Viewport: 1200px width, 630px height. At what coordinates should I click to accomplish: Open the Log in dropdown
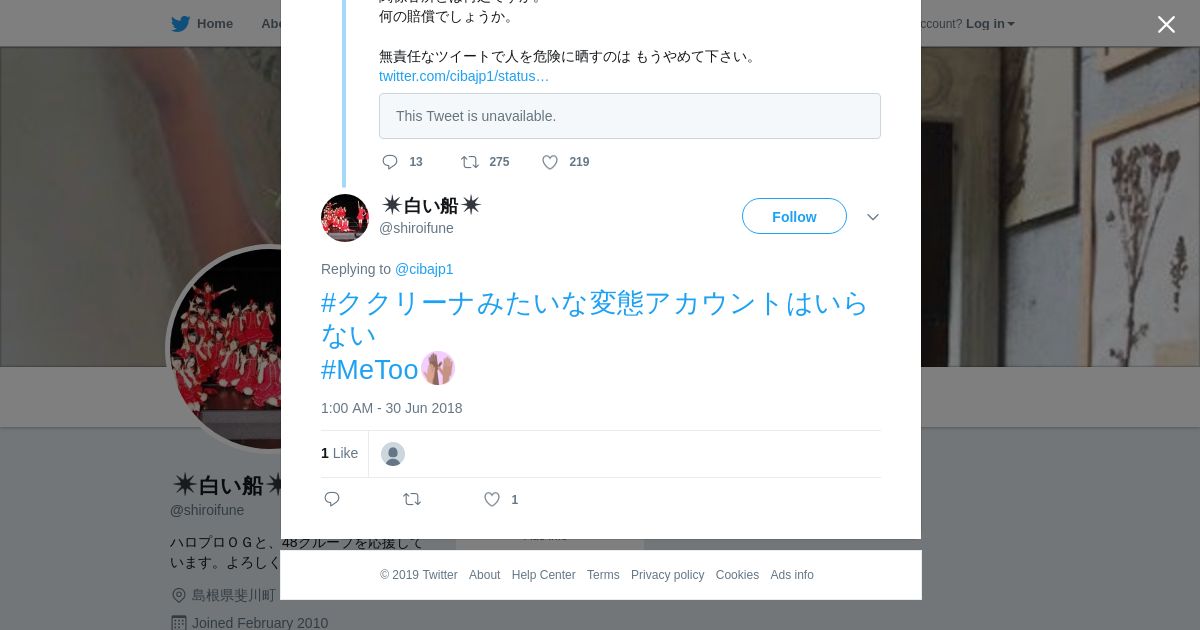pyautogui.click(x=989, y=24)
